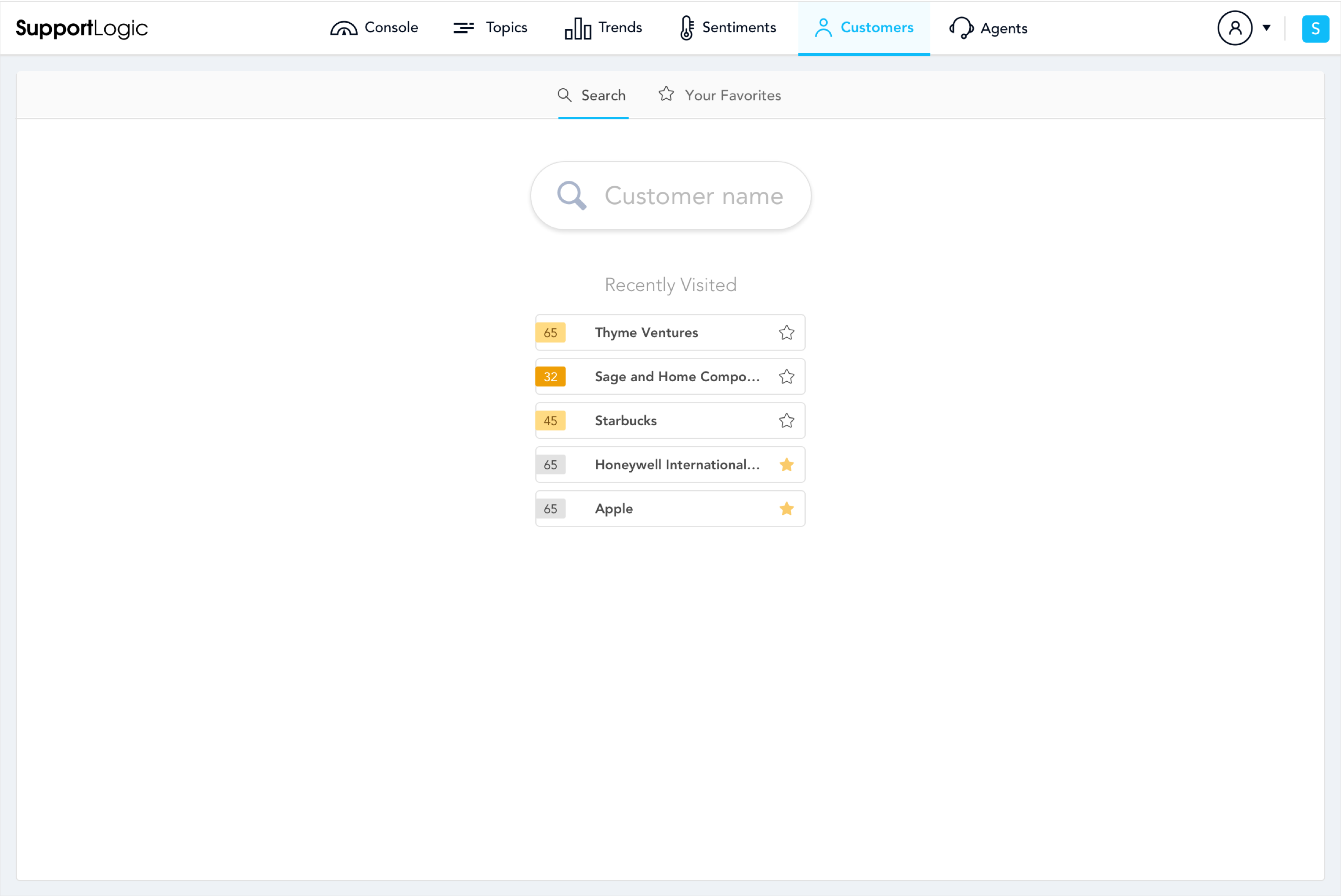This screenshot has height=896, width=1341.
Task: Click the 65 score badge for Thyme Ventures
Action: tap(550, 332)
